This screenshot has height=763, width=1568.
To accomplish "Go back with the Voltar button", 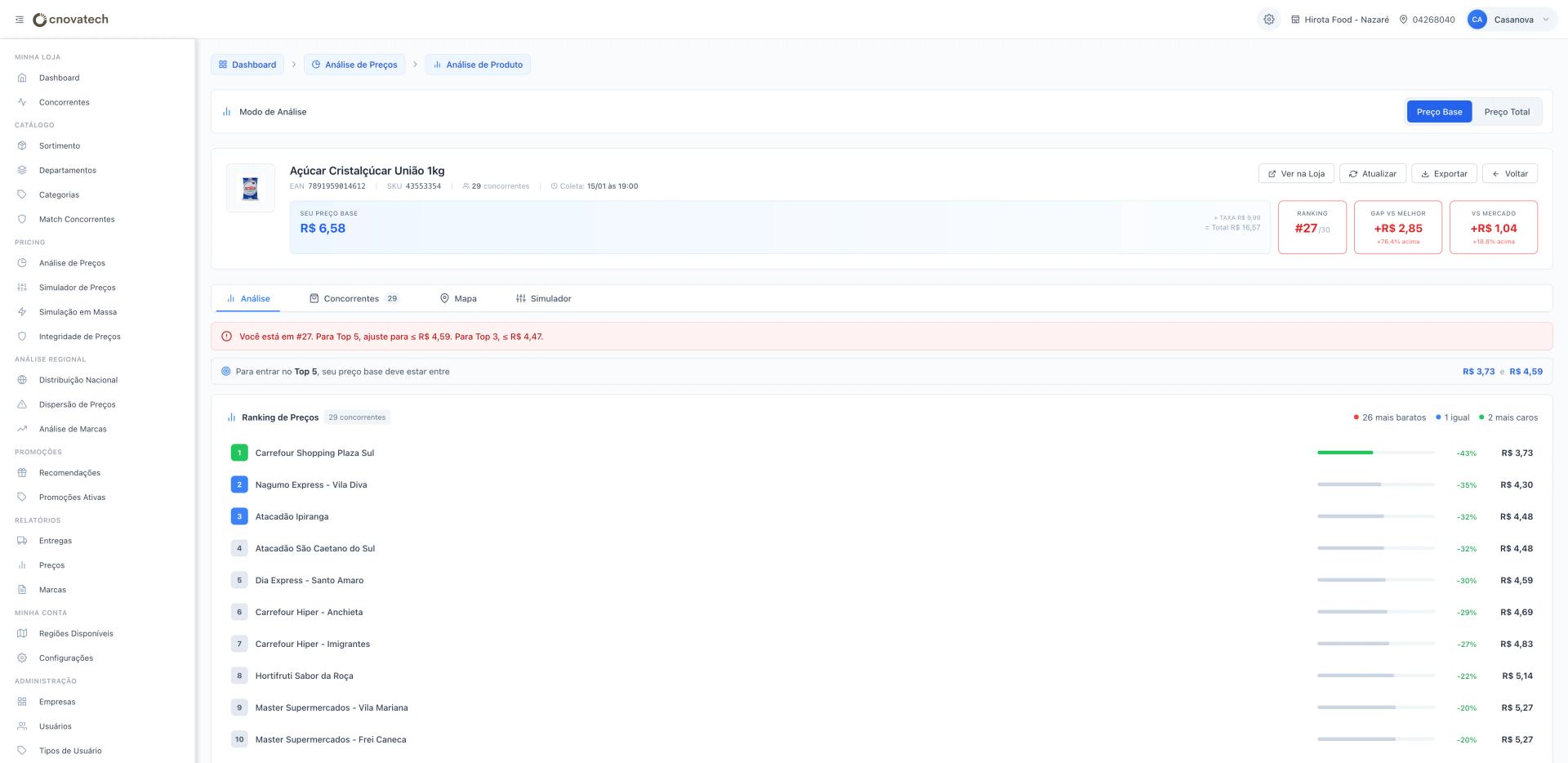I will 1510,174.
